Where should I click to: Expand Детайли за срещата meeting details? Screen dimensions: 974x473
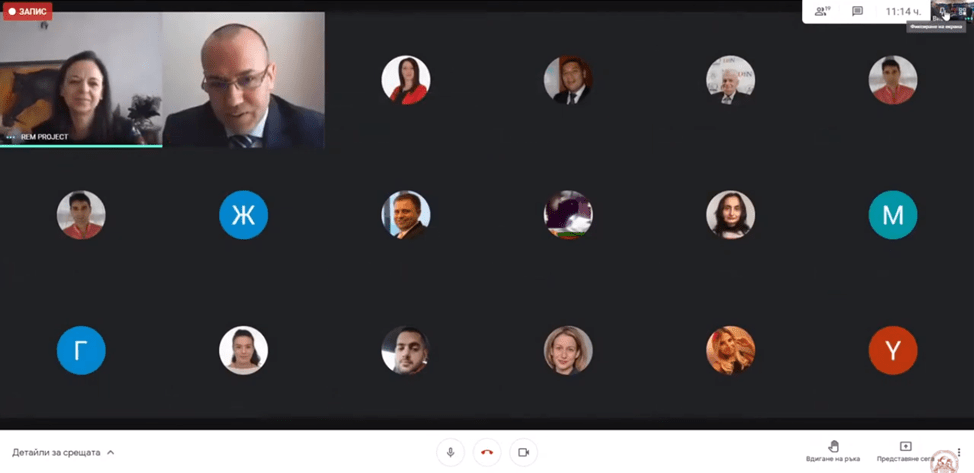pos(63,452)
